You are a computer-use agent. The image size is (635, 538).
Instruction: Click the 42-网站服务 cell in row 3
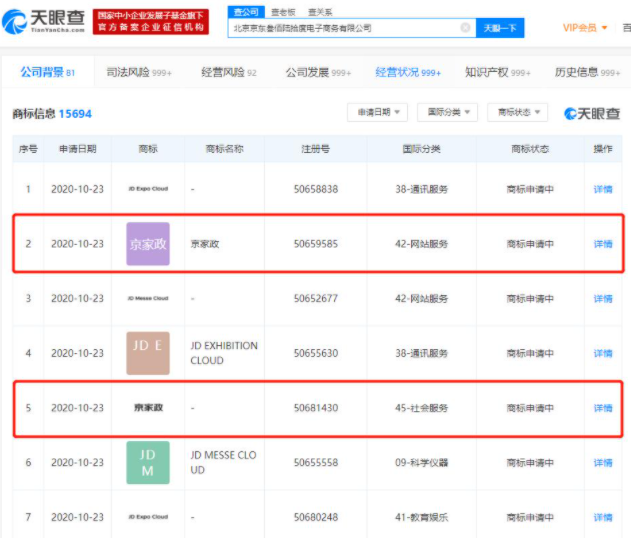[422, 299]
